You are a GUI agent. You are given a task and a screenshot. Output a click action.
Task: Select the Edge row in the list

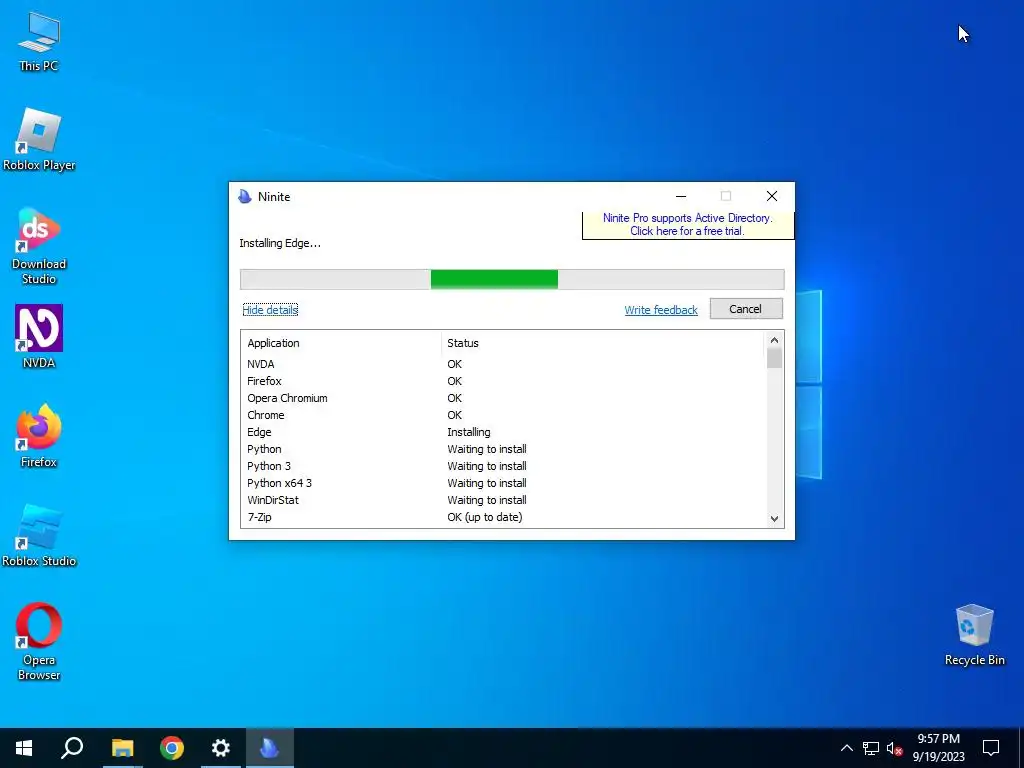[503, 432]
